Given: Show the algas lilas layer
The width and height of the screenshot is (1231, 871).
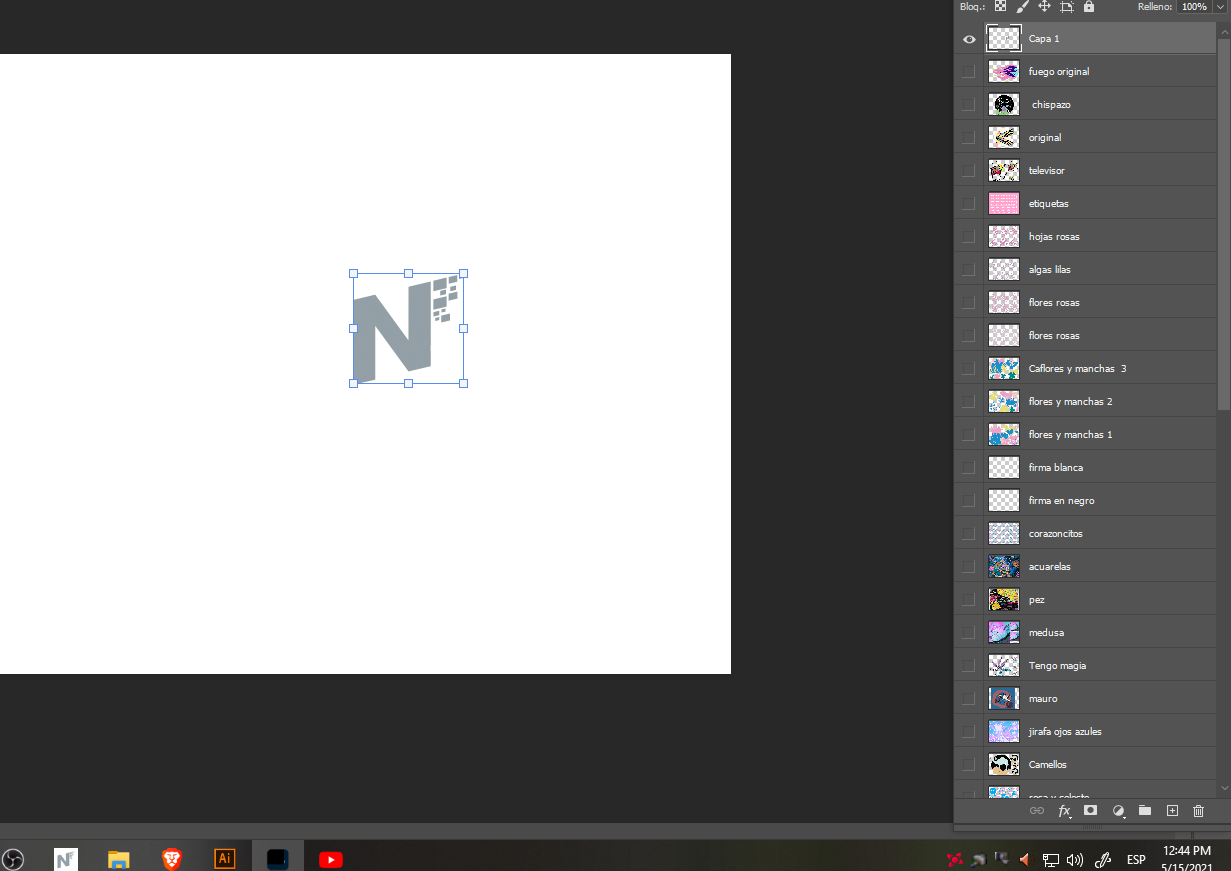Looking at the screenshot, I should (968, 270).
